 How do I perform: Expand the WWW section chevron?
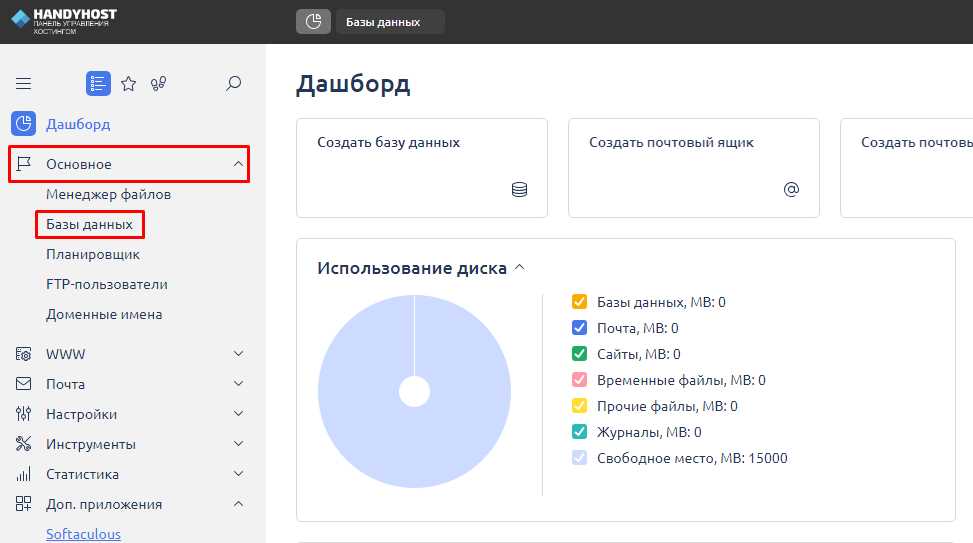[x=238, y=354]
